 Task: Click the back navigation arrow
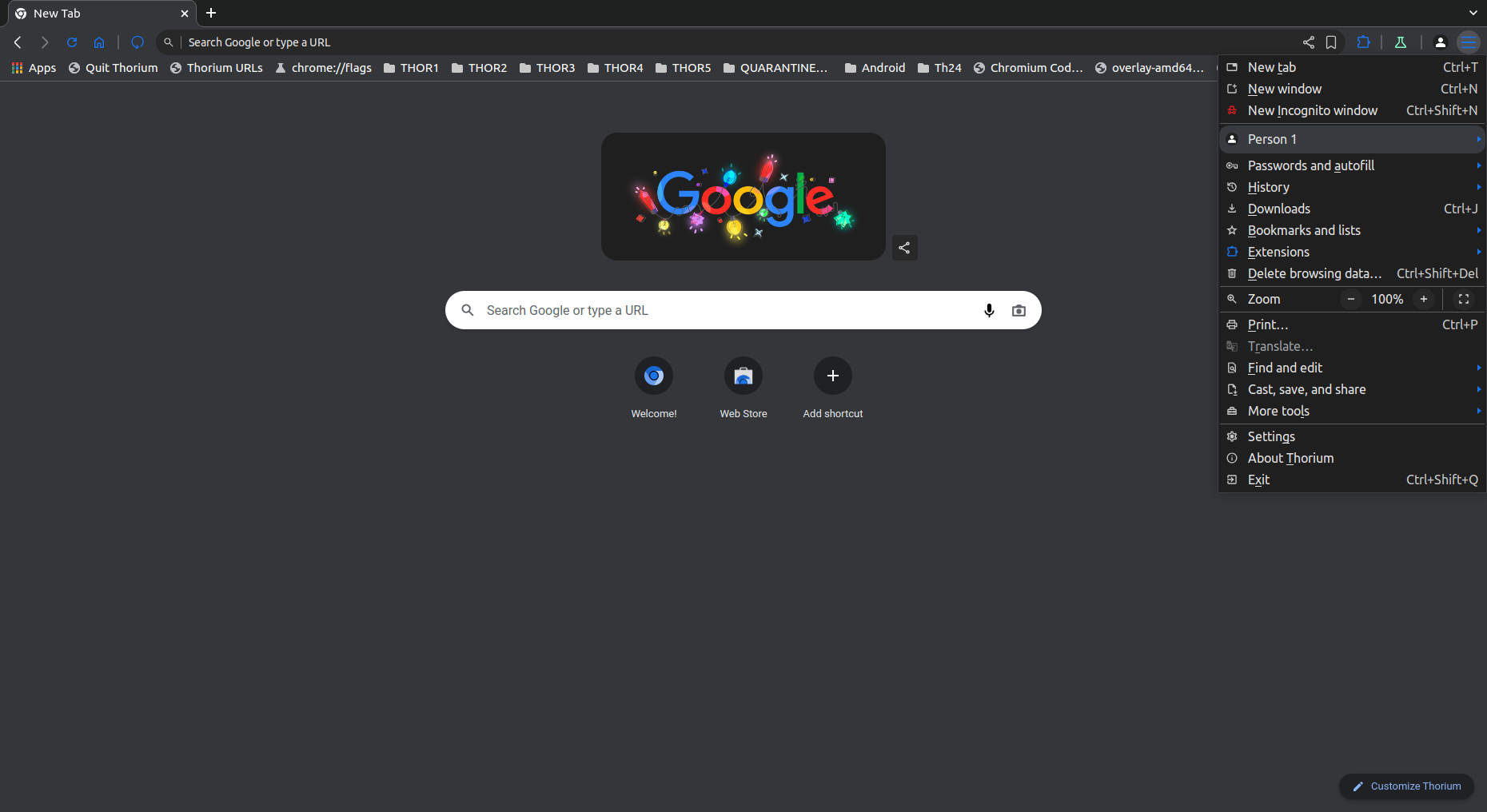pos(18,42)
